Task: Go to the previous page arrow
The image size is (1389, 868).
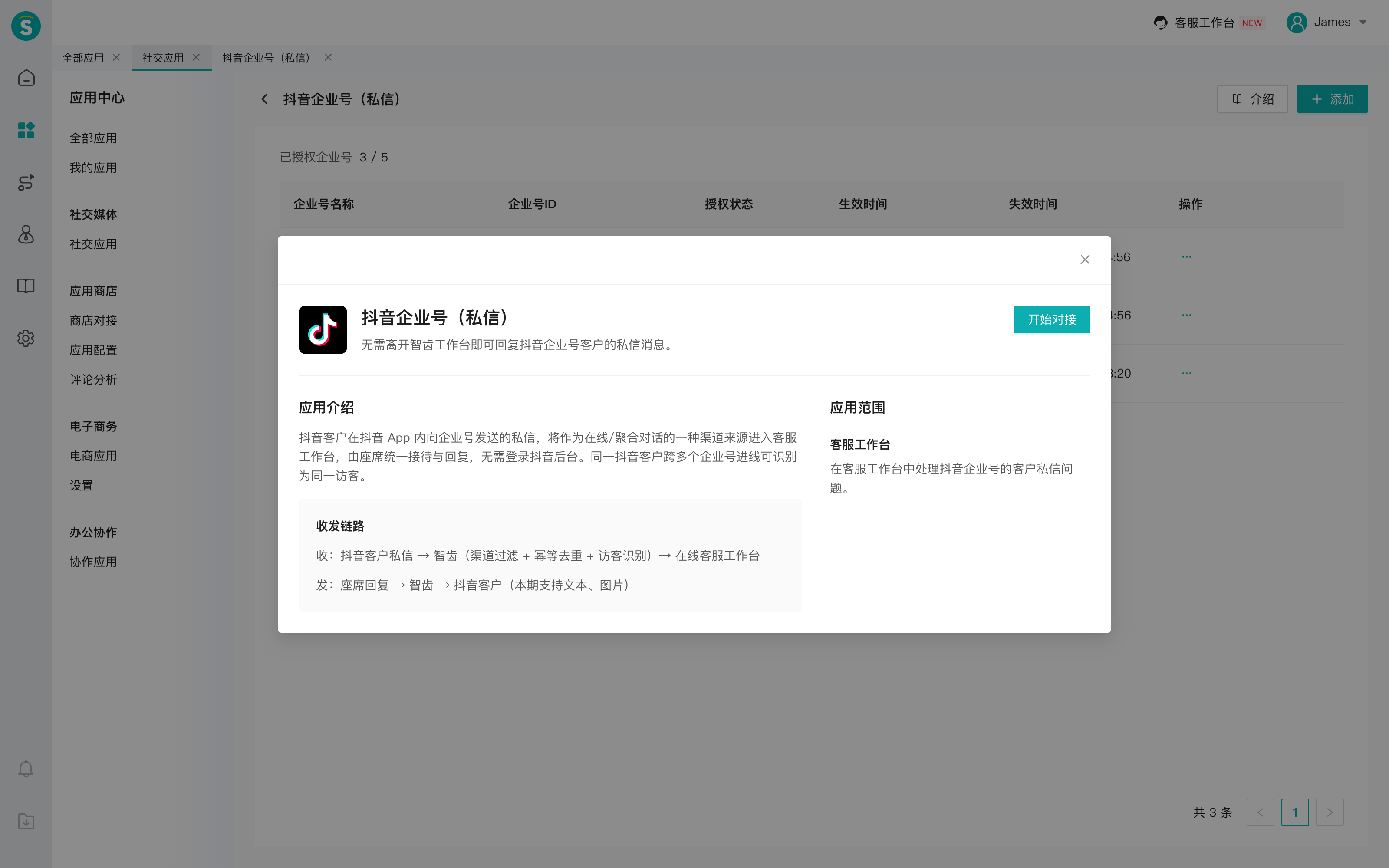Action: [1260, 812]
